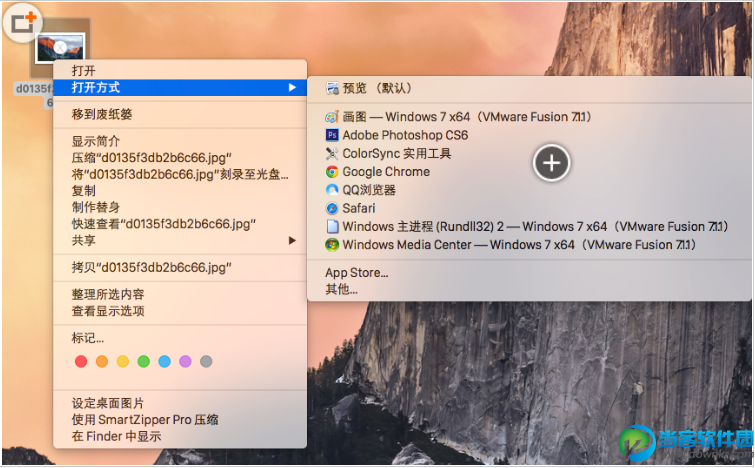Click the Windows Media Center icon

[332, 245]
